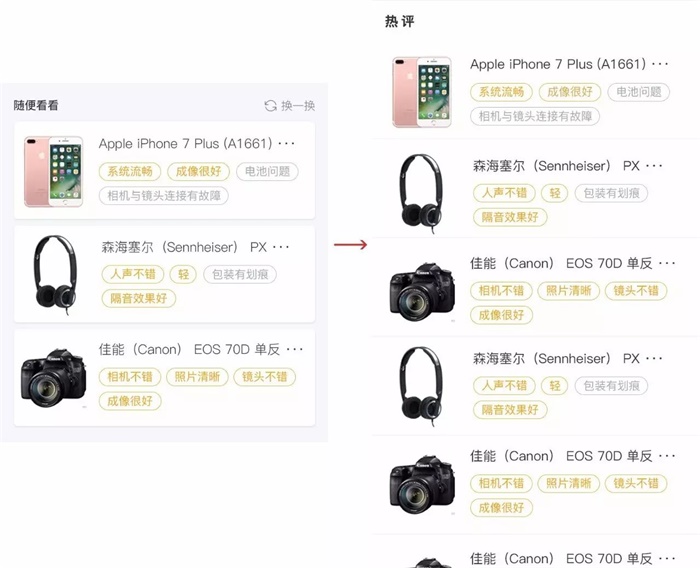Select 照片清晰 tag in 随便看看 panel
700x568 pixels.
click(x=197, y=377)
